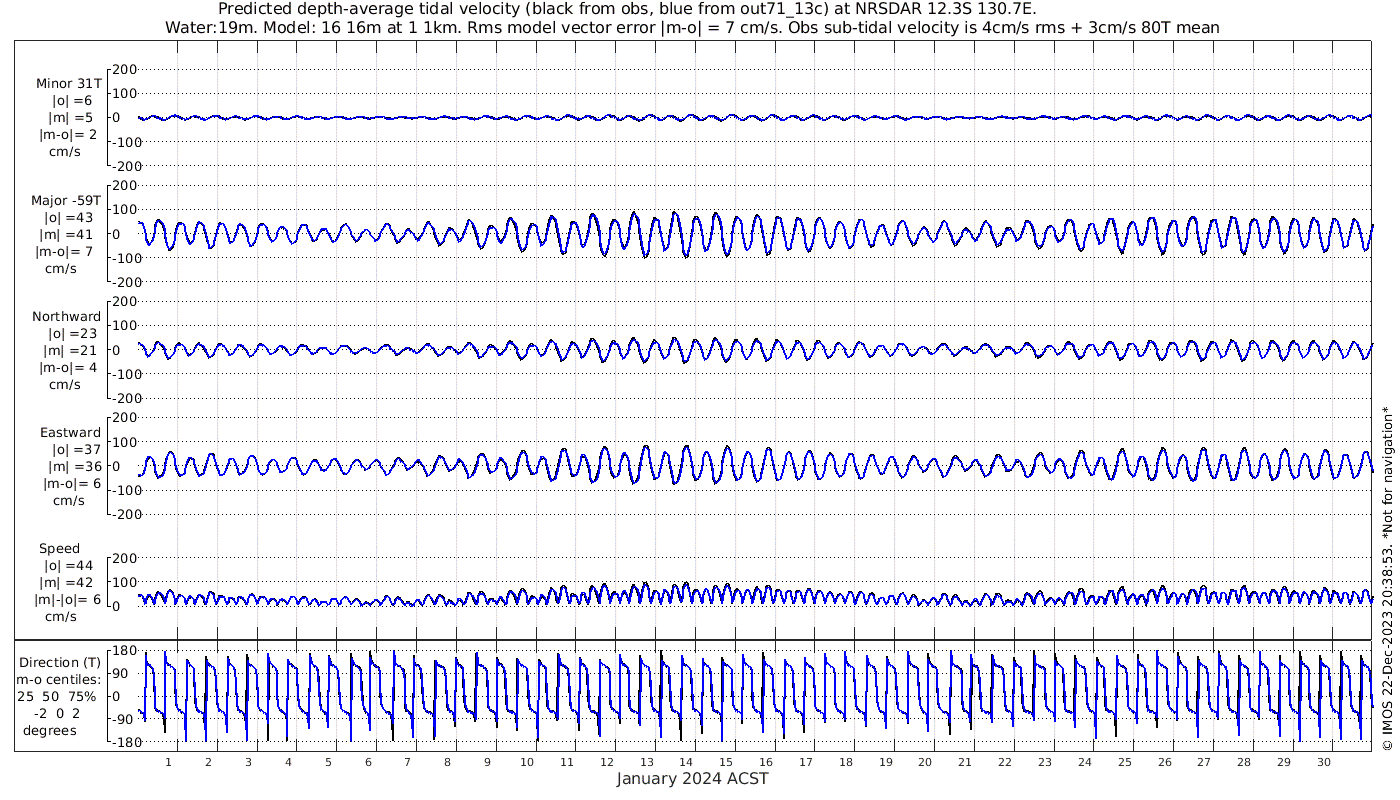Click "|m-o|= 7" in the Major -59T label

(64, 251)
